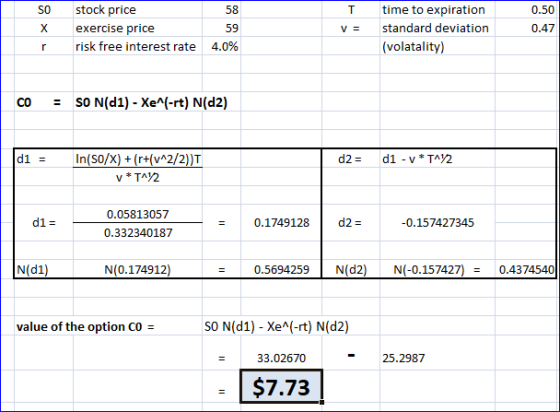Click the d1 numerator formula ln(S0/X) + (r+(v^2/2))T
The width and height of the screenshot is (560, 412).
138,159
